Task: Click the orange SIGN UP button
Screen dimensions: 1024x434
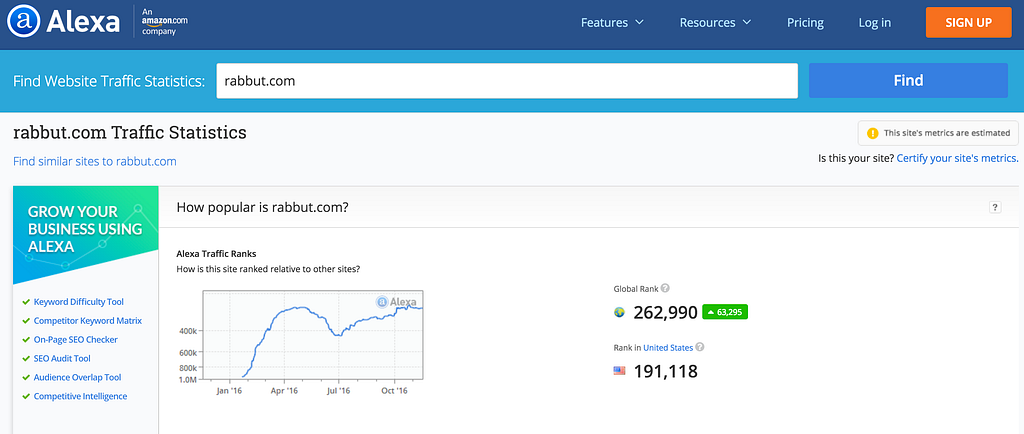Action: (x=968, y=23)
